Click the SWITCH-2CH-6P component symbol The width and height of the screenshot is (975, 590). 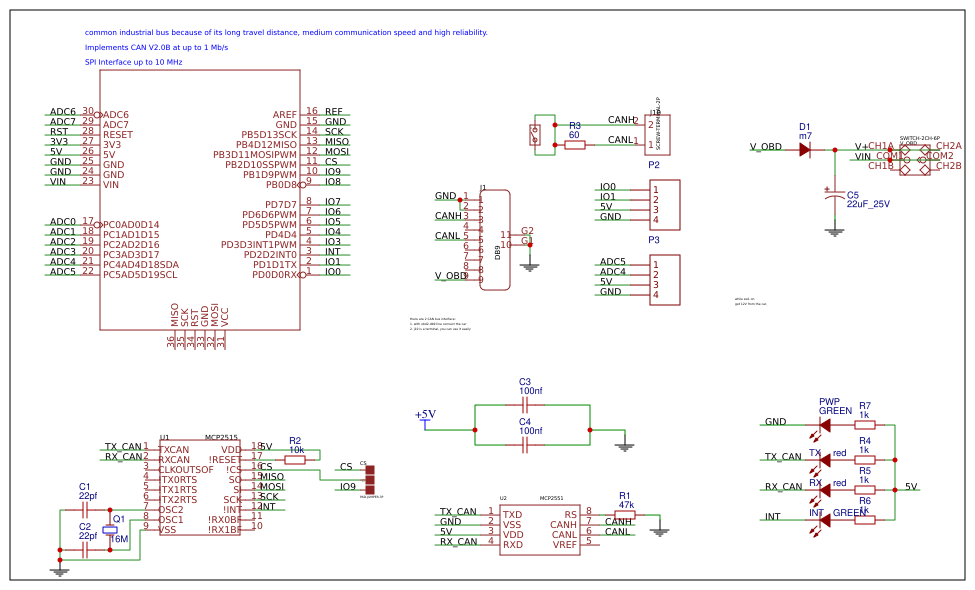click(x=913, y=158)
